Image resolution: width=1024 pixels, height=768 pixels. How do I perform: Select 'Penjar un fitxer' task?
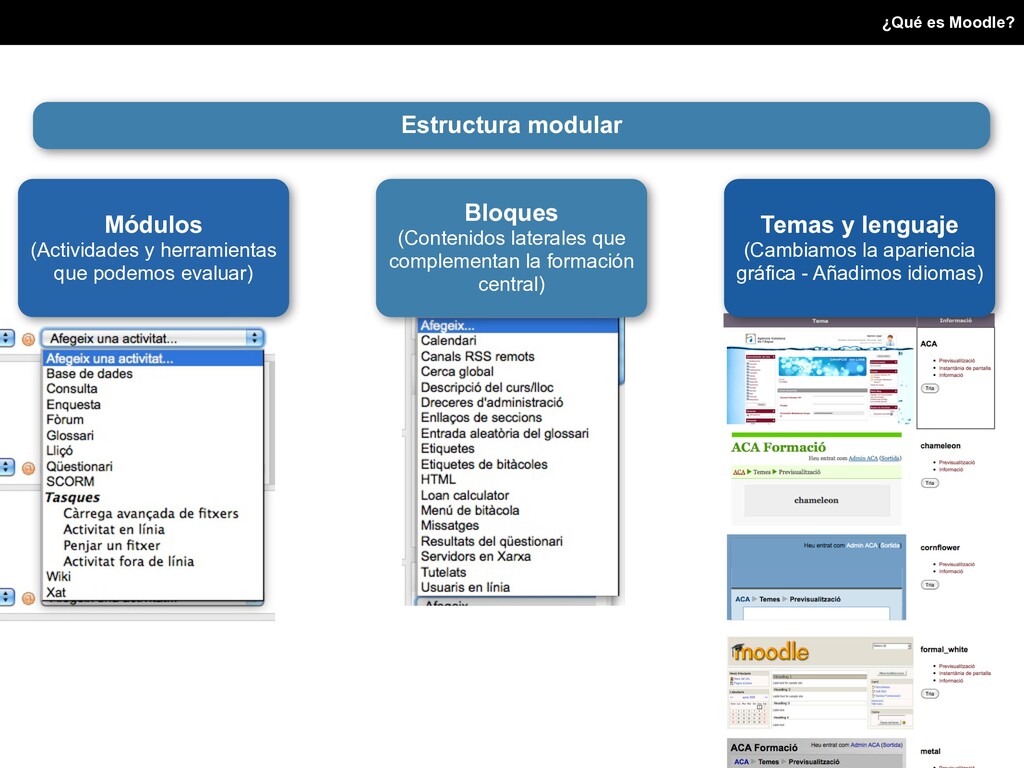(112, 545)
